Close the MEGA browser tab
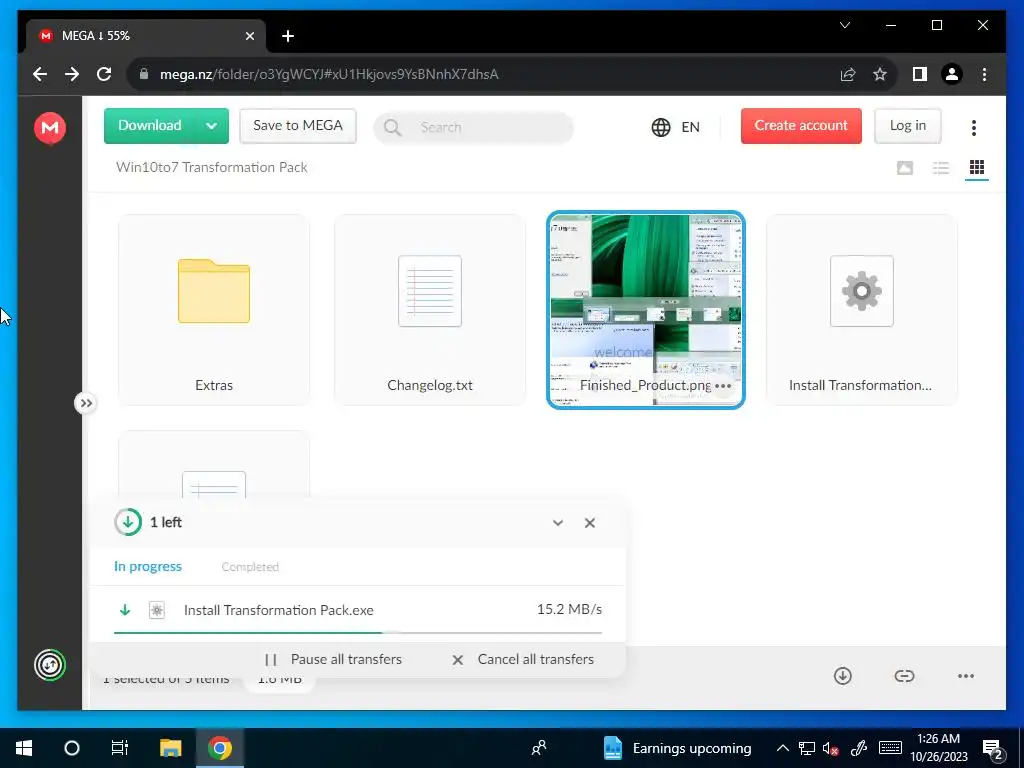1024x768 pixels. [249, 36]
